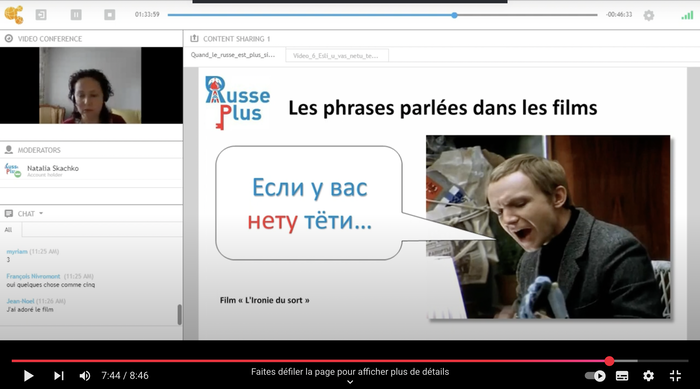The width and height of the screenshot is (700, 389).
Task: Skip to the next video
Action: click(58, 376)
